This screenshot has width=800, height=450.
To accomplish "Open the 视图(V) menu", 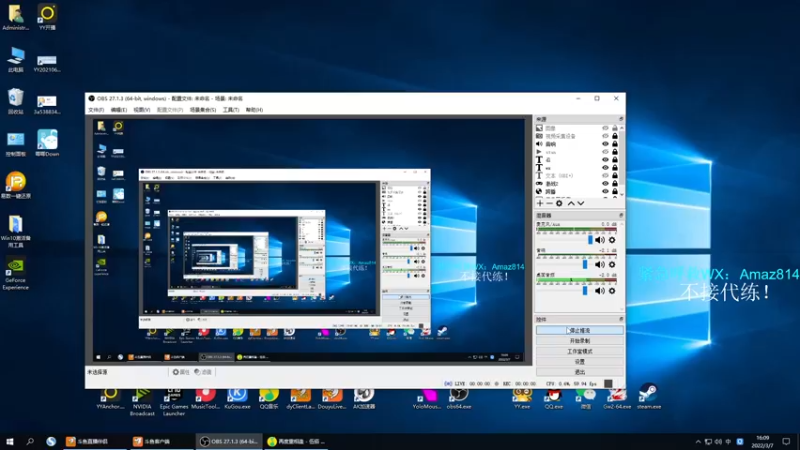I will click(142, 110).
